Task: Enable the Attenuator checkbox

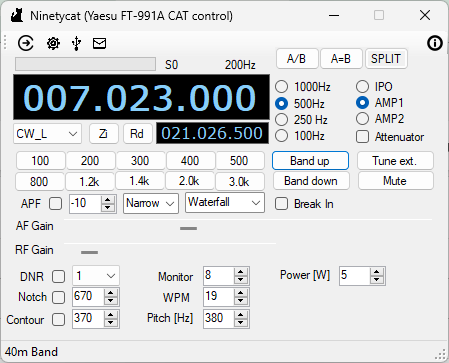Action: (x=362, y=137)
